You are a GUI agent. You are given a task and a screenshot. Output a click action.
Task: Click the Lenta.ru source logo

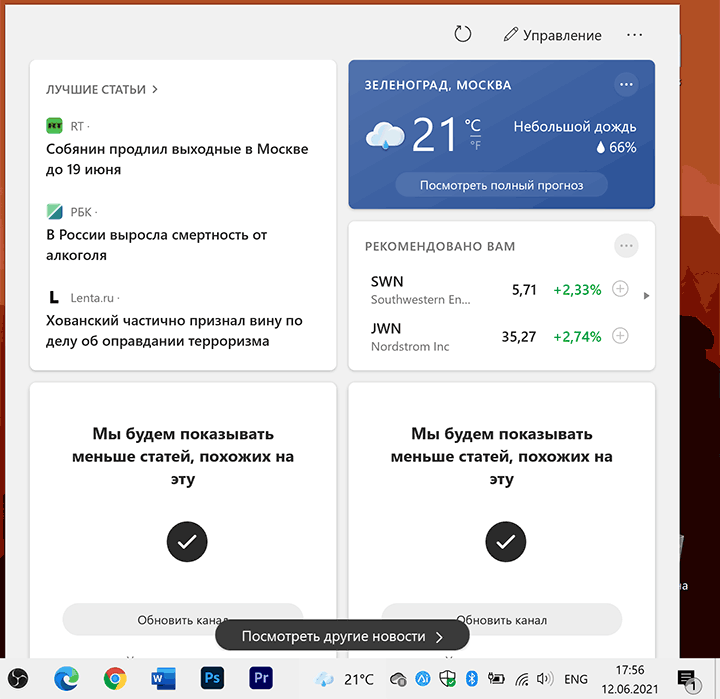click(x=54, y=298)
